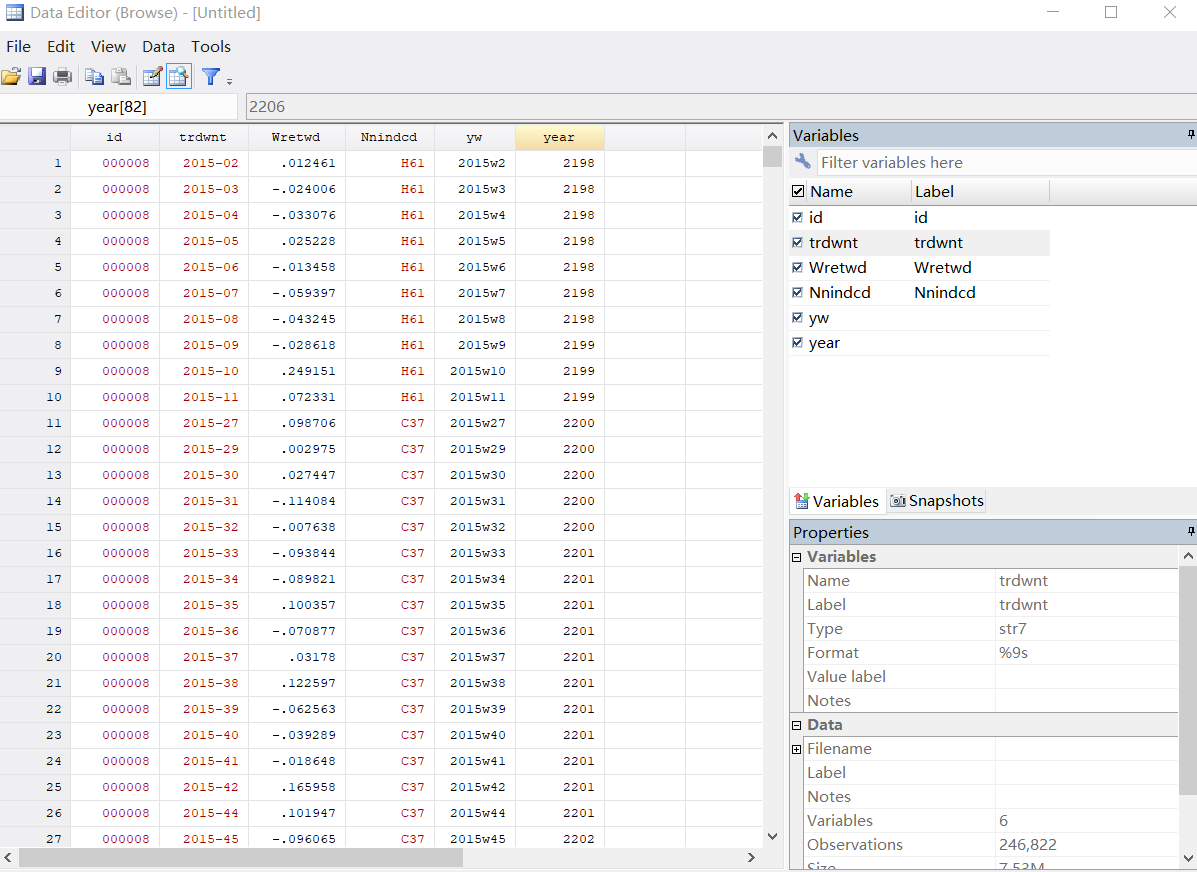Click the Print toolbar icon
This screenshot has height=872, width=1197.
point(63,77)
